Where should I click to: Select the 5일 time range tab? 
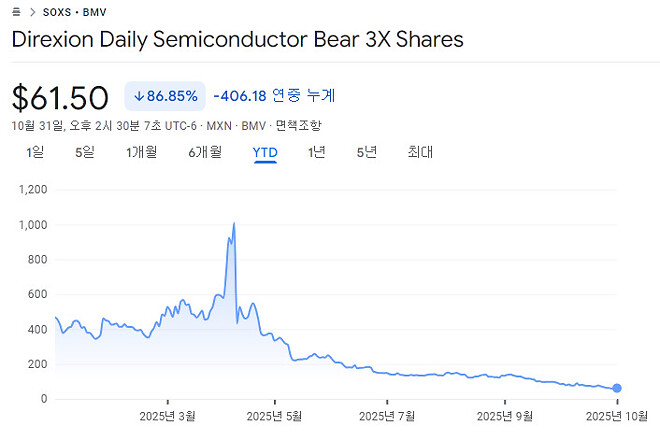84,152
